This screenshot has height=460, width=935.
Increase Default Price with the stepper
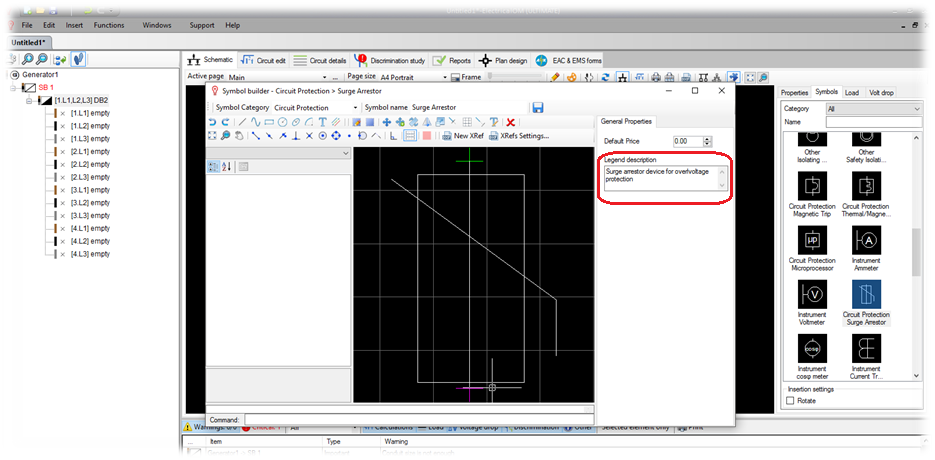tap(707, 139)
